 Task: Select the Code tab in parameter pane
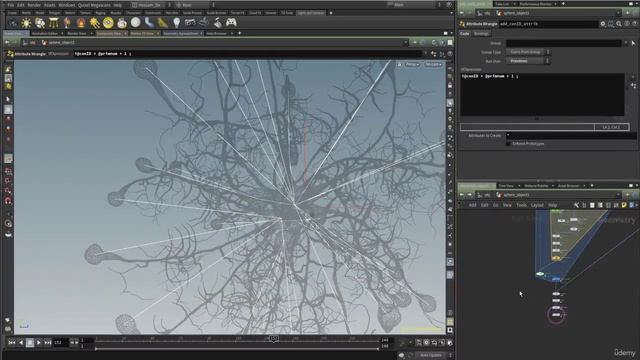click(x=464, y=33)
